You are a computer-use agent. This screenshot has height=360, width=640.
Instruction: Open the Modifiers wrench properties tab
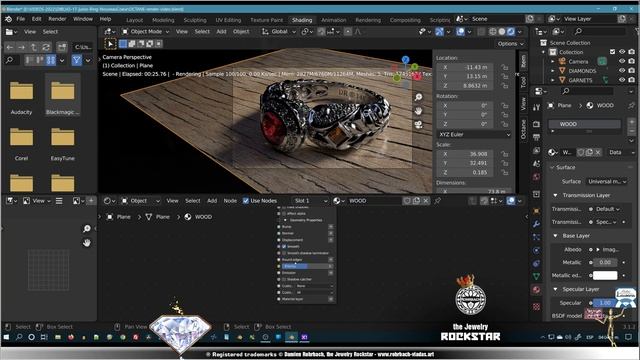[536, 224]
